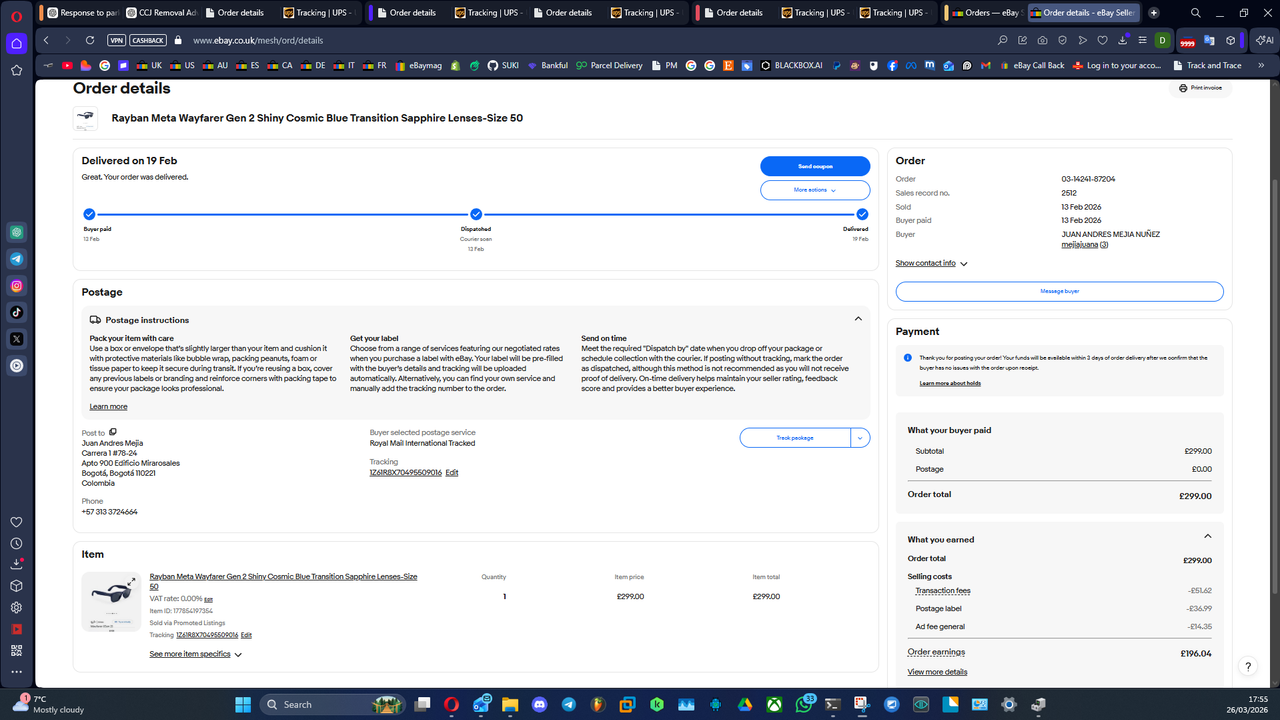Click Learn more about holds

[950, 384]
